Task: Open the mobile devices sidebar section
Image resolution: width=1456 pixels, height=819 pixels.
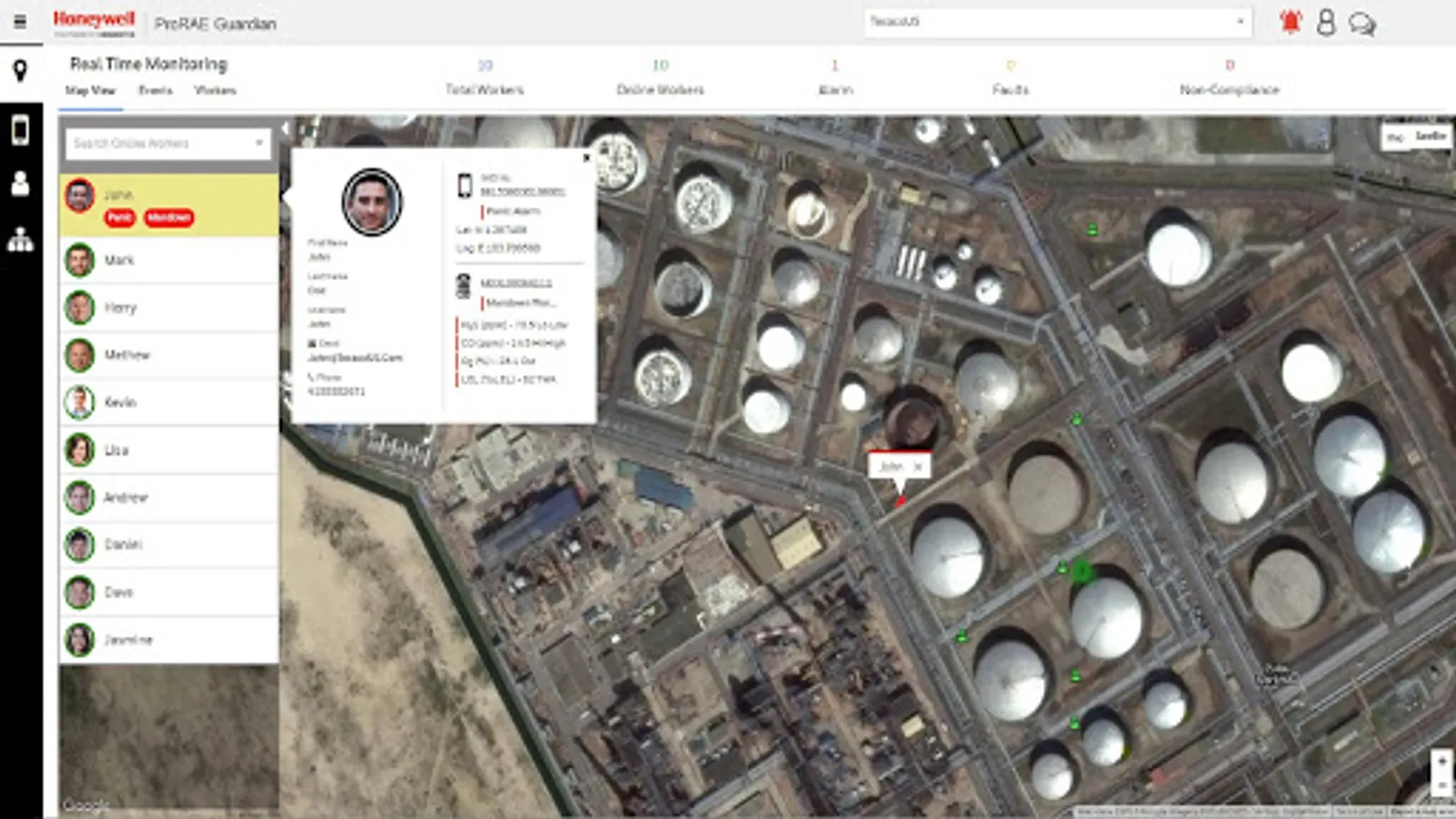Action: [x=20, y=130]
